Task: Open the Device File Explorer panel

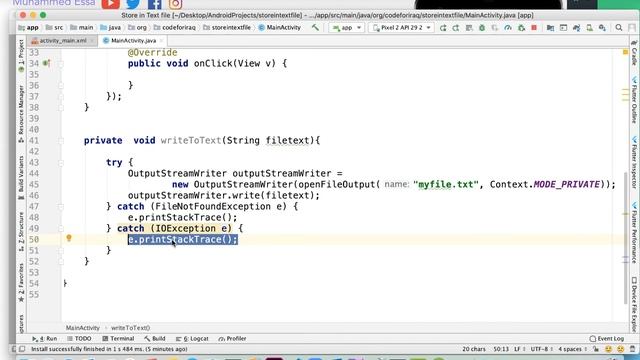Action: click(634, 304)
